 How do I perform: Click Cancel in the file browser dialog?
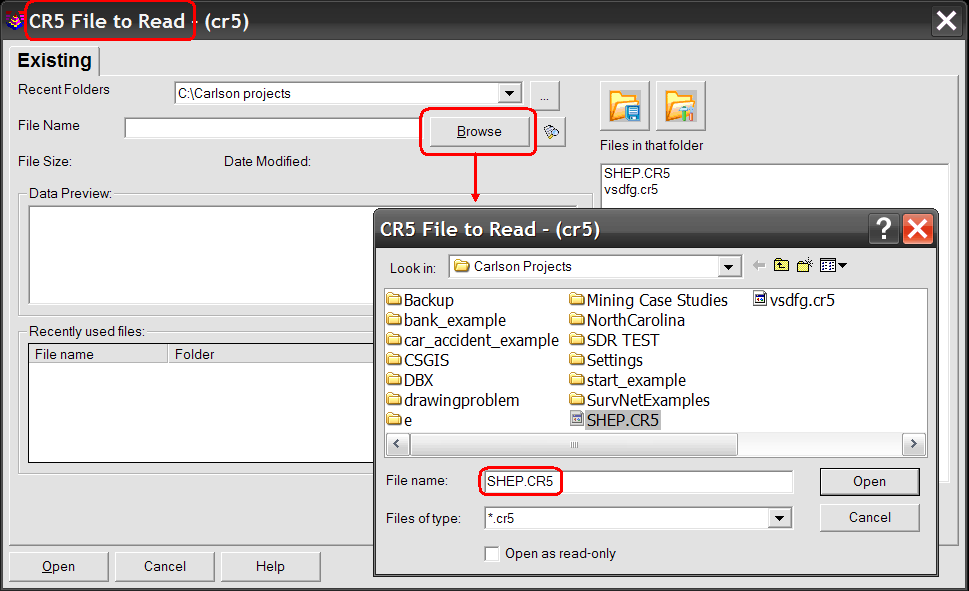tap(870, 517)
